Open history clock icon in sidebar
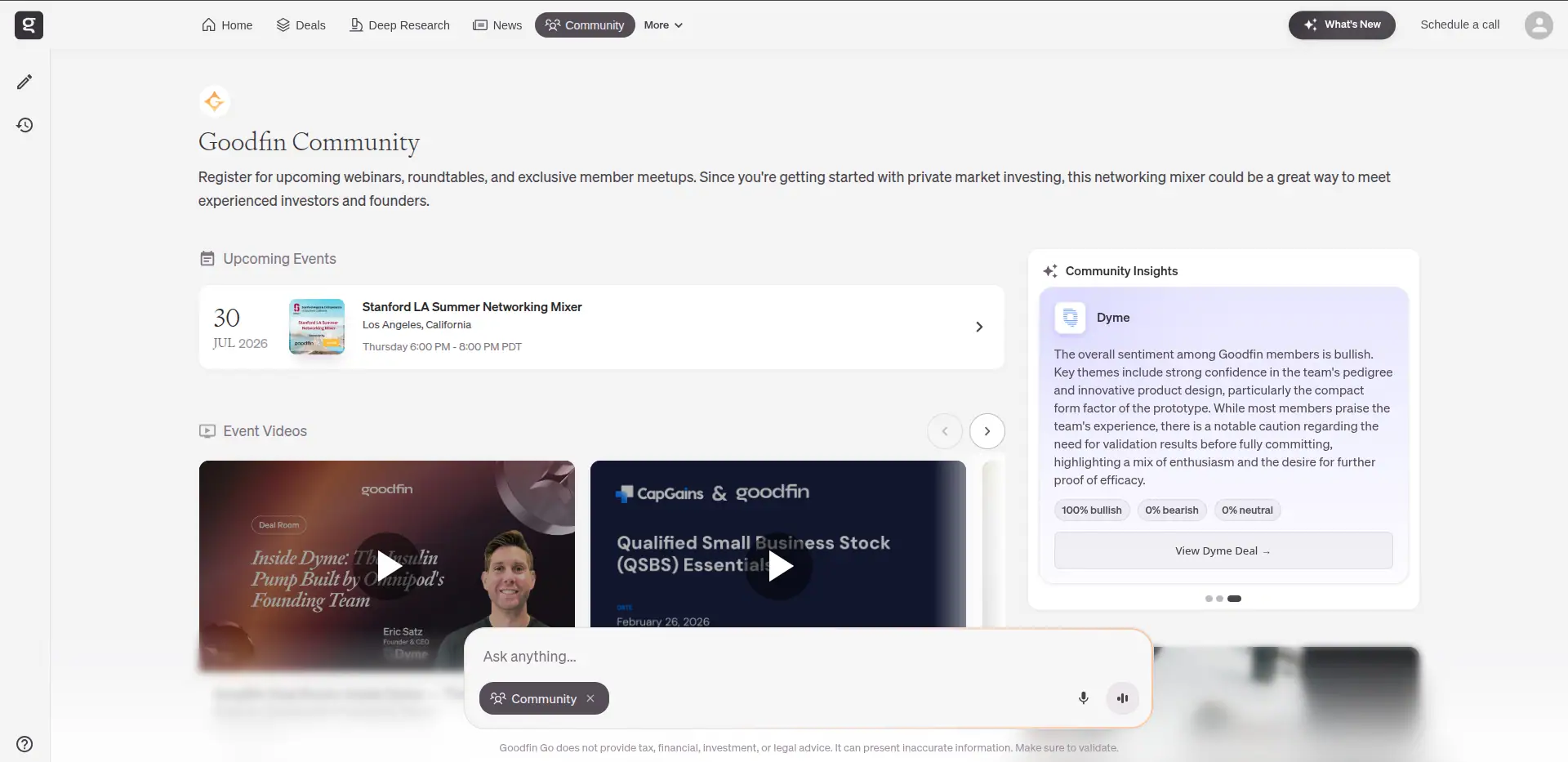This screenshot has width=1568, height=762. 24,125
